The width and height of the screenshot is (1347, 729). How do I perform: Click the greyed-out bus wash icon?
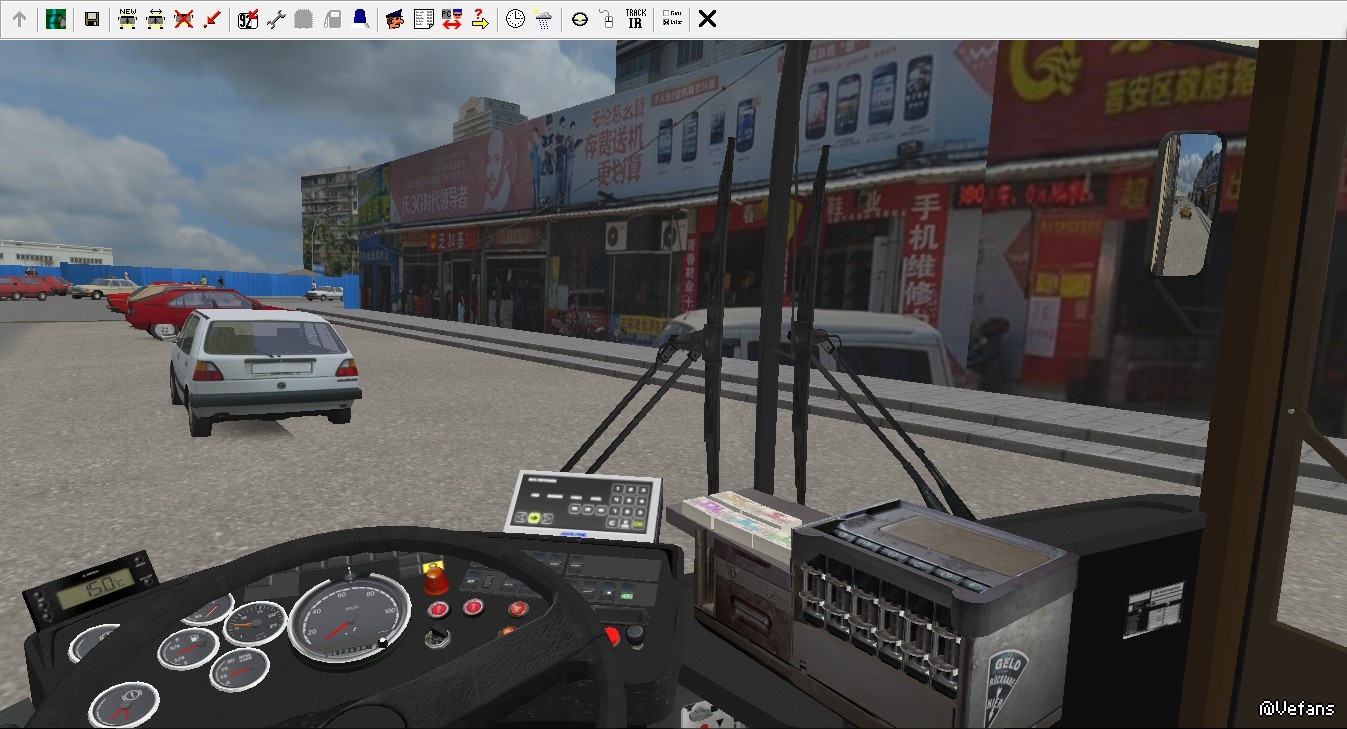[304, 19]
